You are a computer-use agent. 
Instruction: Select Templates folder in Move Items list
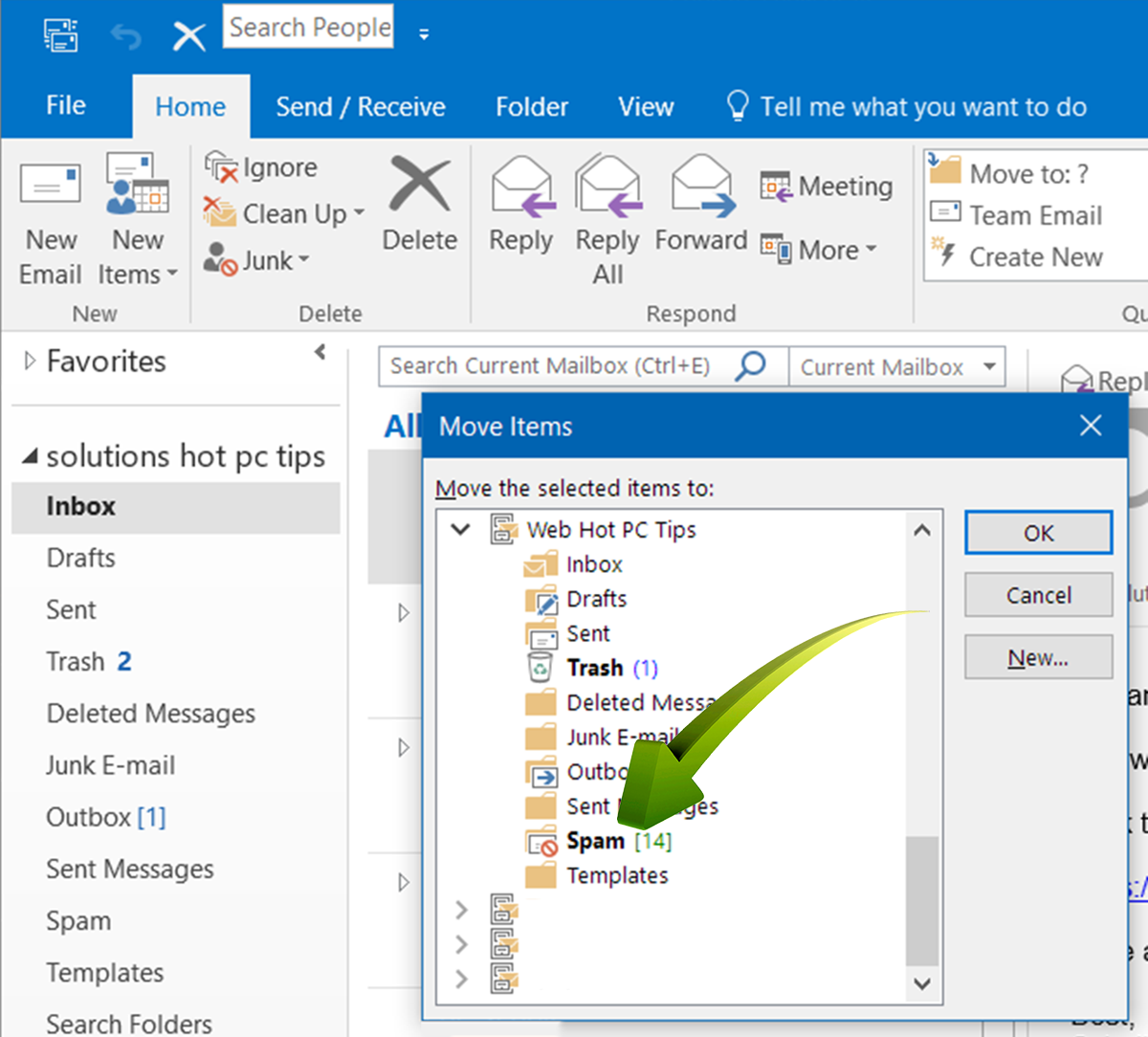click(x=597, y=875)
